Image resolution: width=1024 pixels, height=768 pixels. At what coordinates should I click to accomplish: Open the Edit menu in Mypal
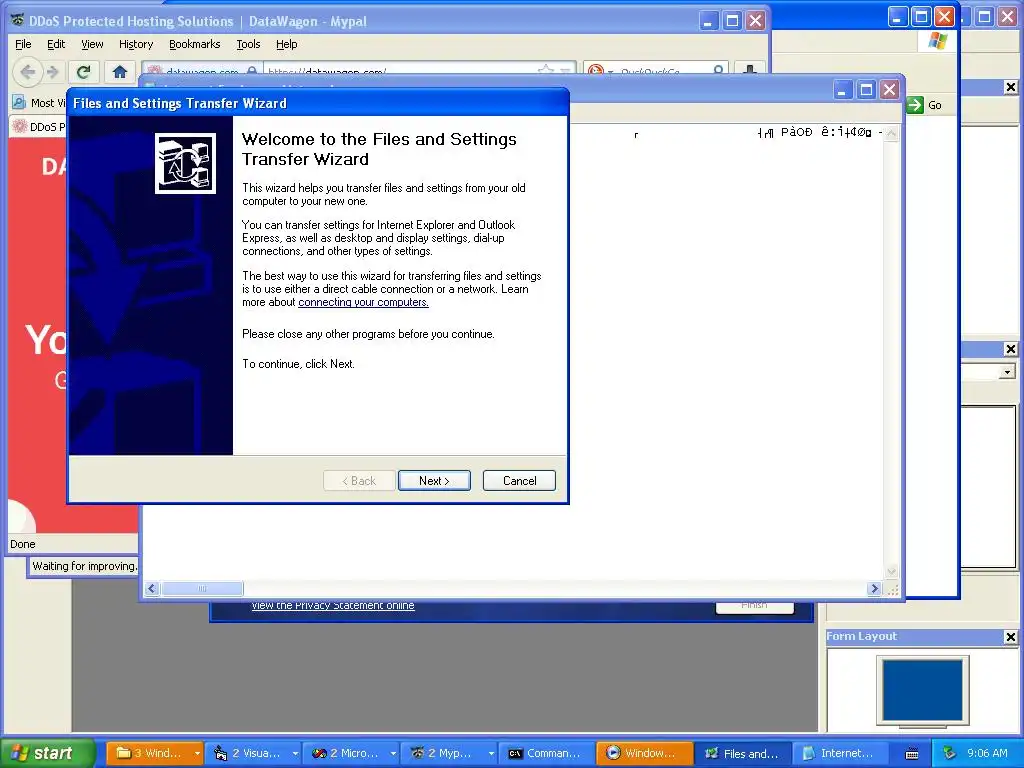pos(56,44)
